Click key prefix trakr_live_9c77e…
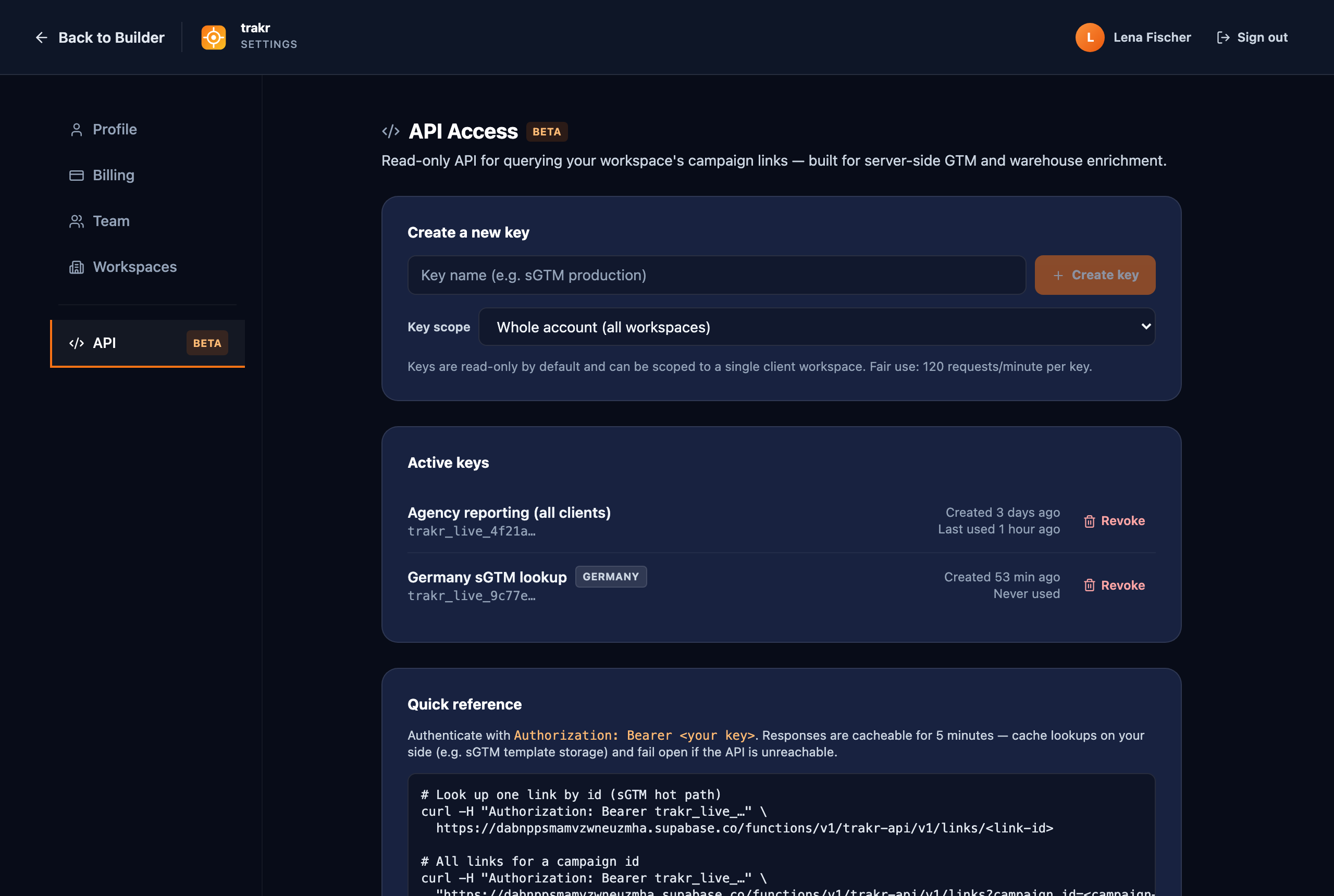Screen dimensions: 1334x896 pyautogui.click(x=472, y=596)
